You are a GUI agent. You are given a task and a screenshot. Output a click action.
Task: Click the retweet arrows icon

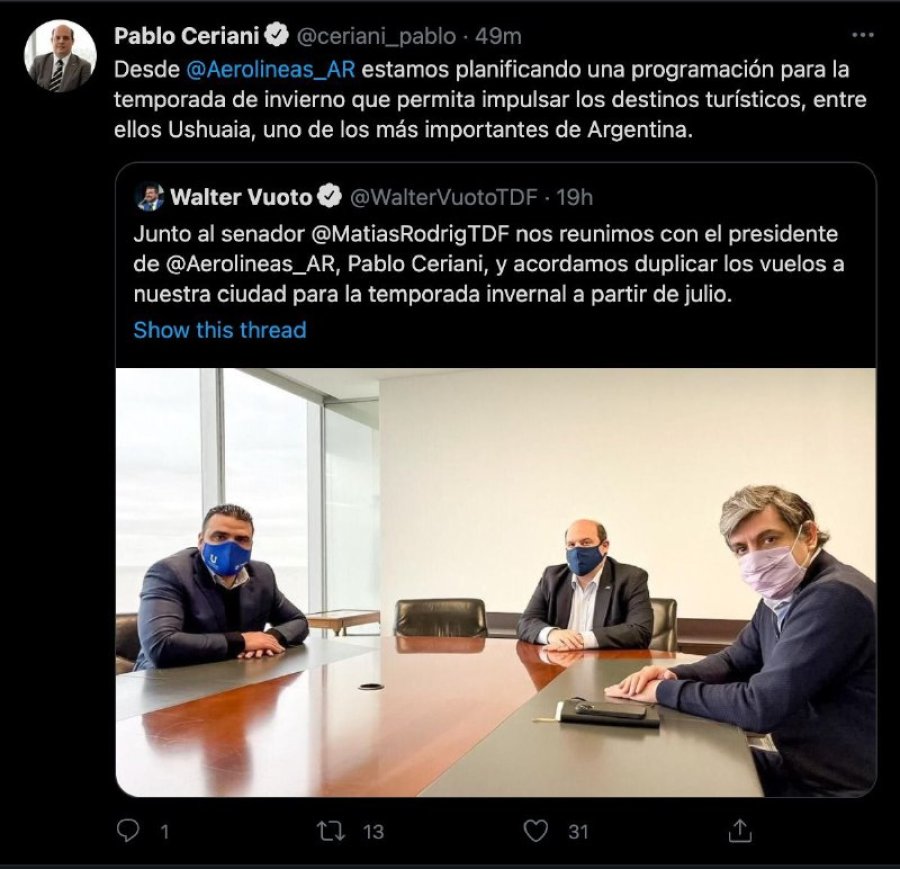click(x=331, y=831)
